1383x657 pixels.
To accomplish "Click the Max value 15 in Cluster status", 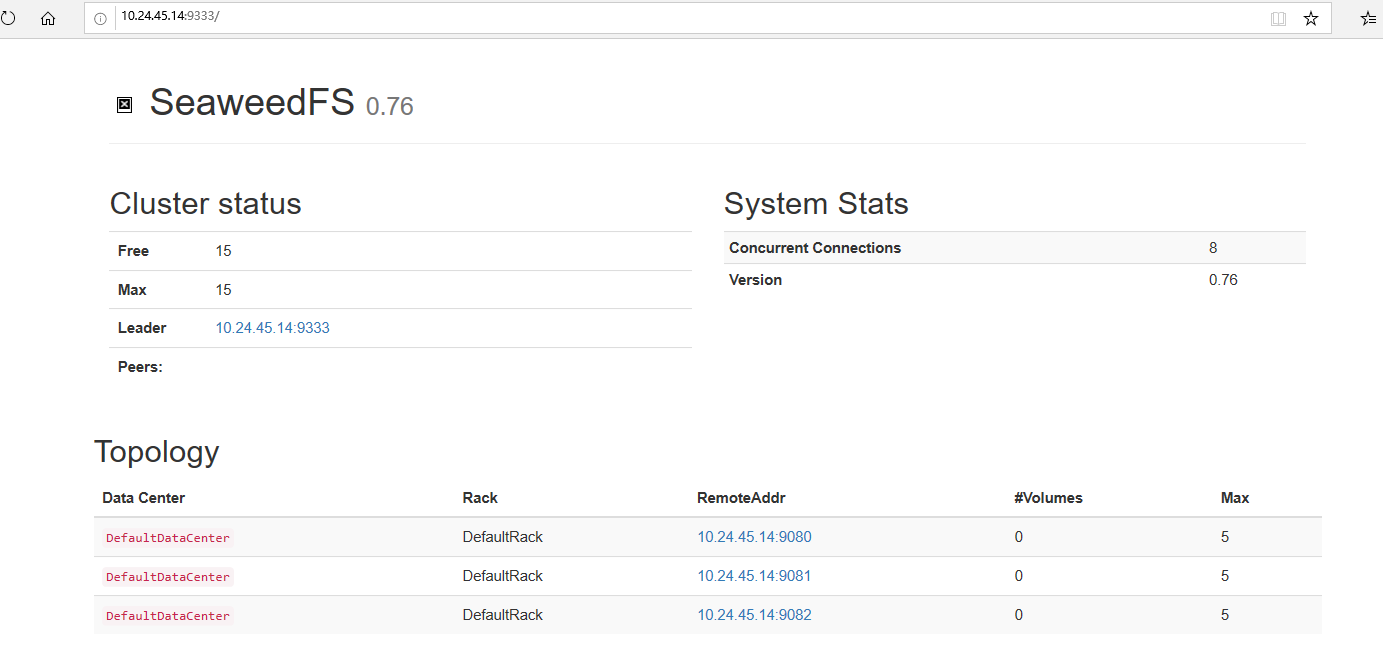I will tap(223, 290).
